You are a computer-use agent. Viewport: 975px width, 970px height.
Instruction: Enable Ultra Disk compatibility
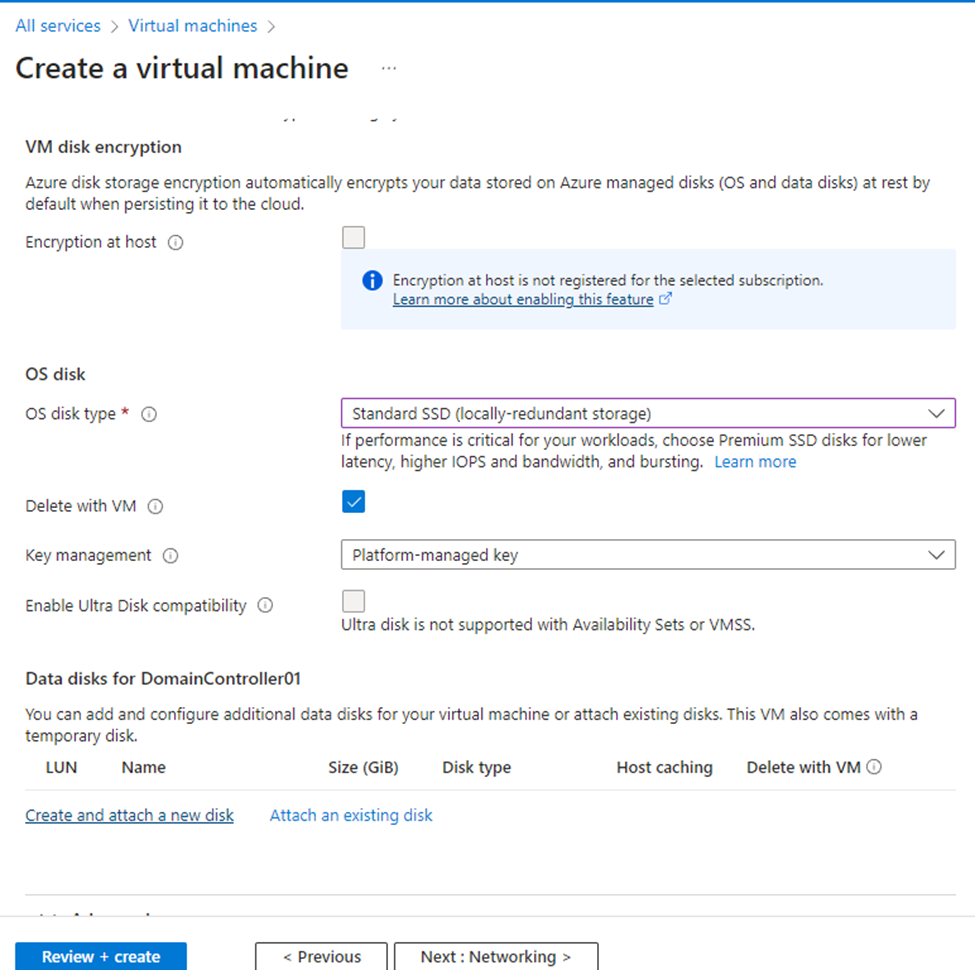point(353,600)
